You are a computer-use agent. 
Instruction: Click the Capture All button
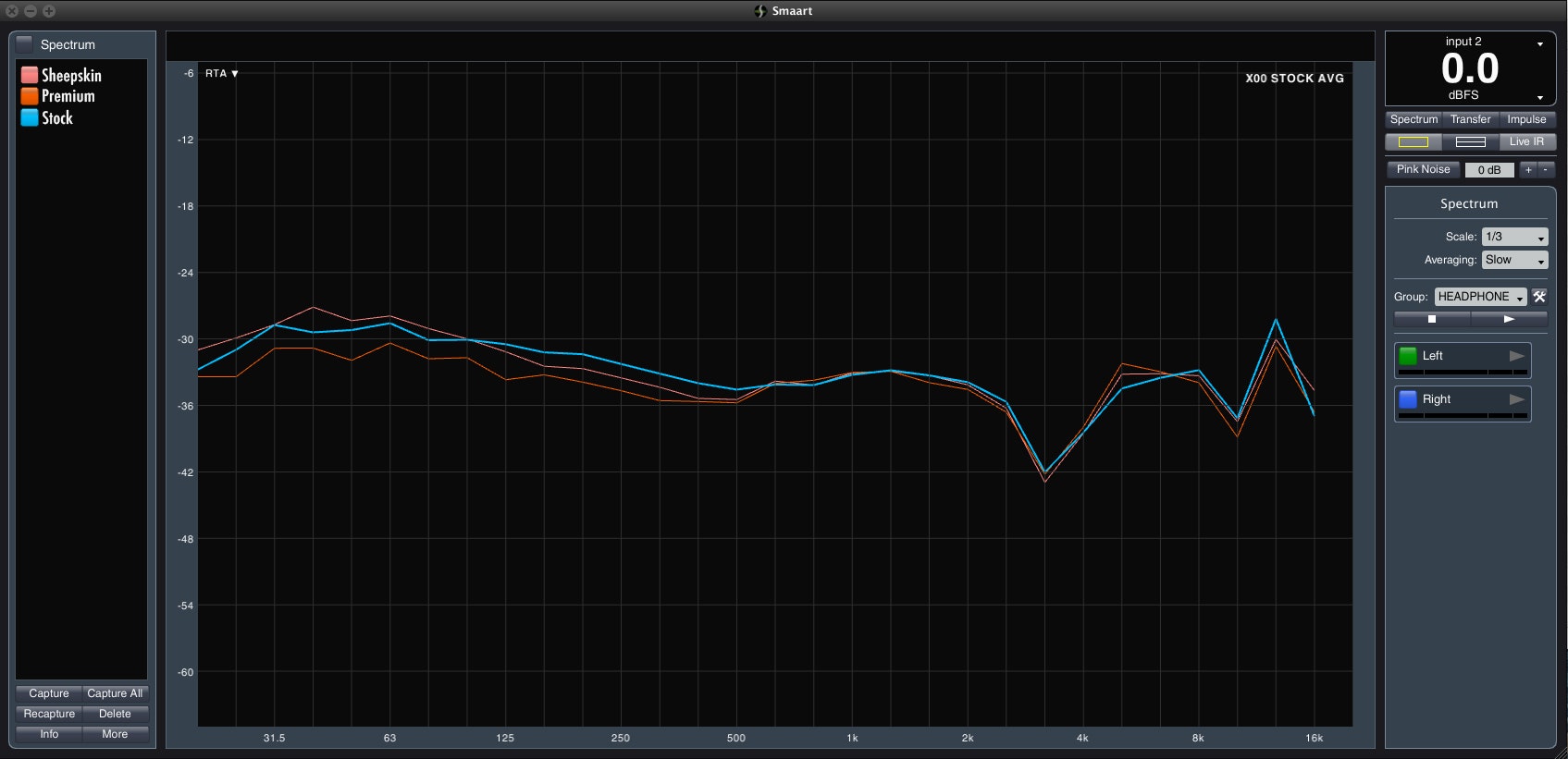[115, 693]
